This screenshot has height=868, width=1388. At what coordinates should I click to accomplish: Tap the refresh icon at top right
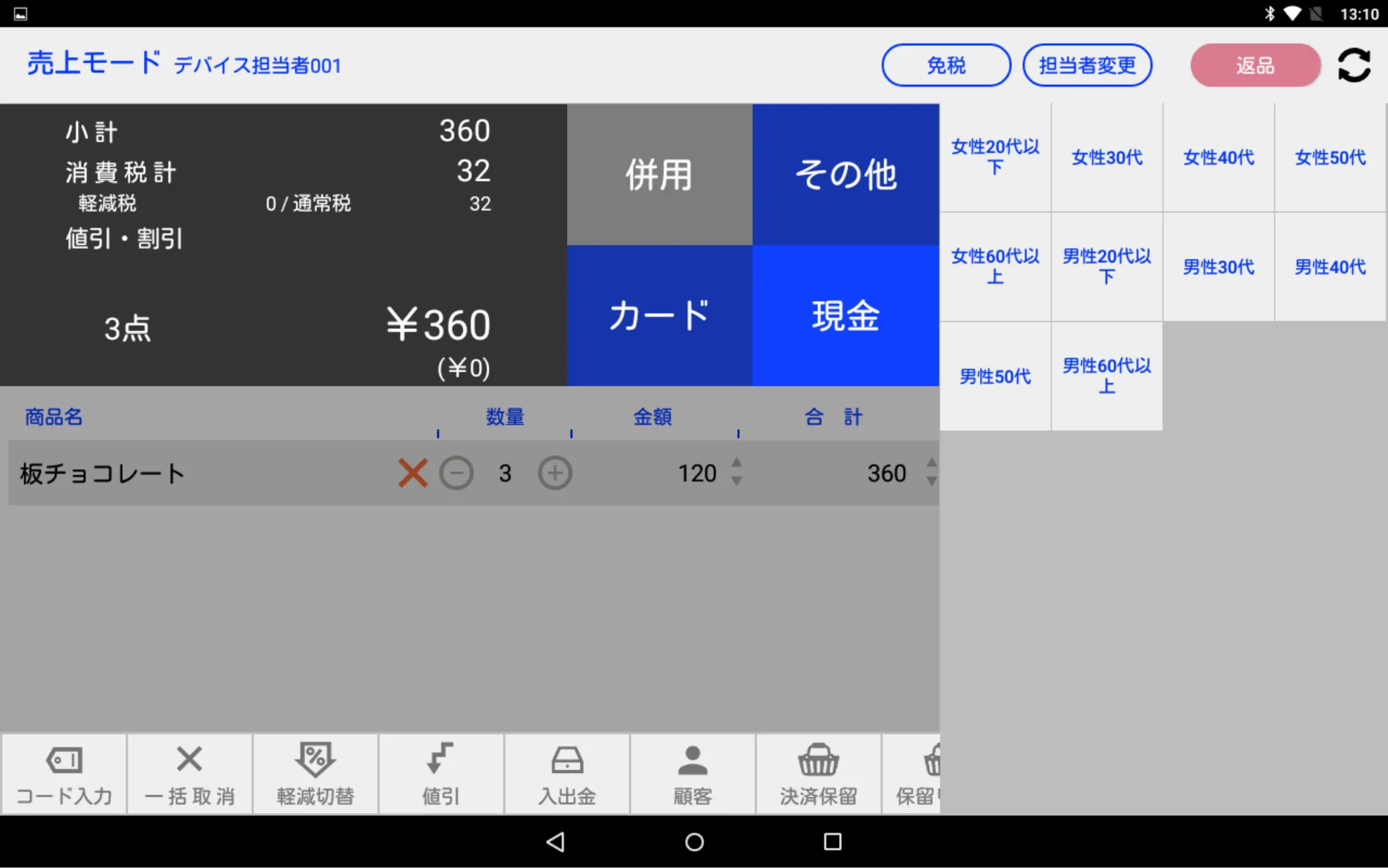(1353, 65)
